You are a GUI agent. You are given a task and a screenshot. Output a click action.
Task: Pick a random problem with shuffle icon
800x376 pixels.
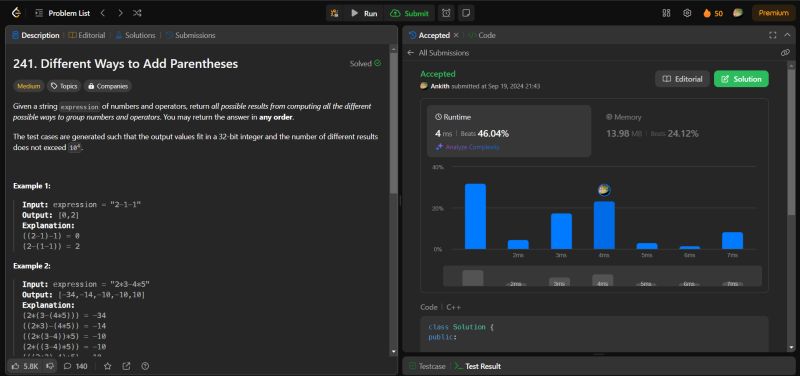click(137, 13)
